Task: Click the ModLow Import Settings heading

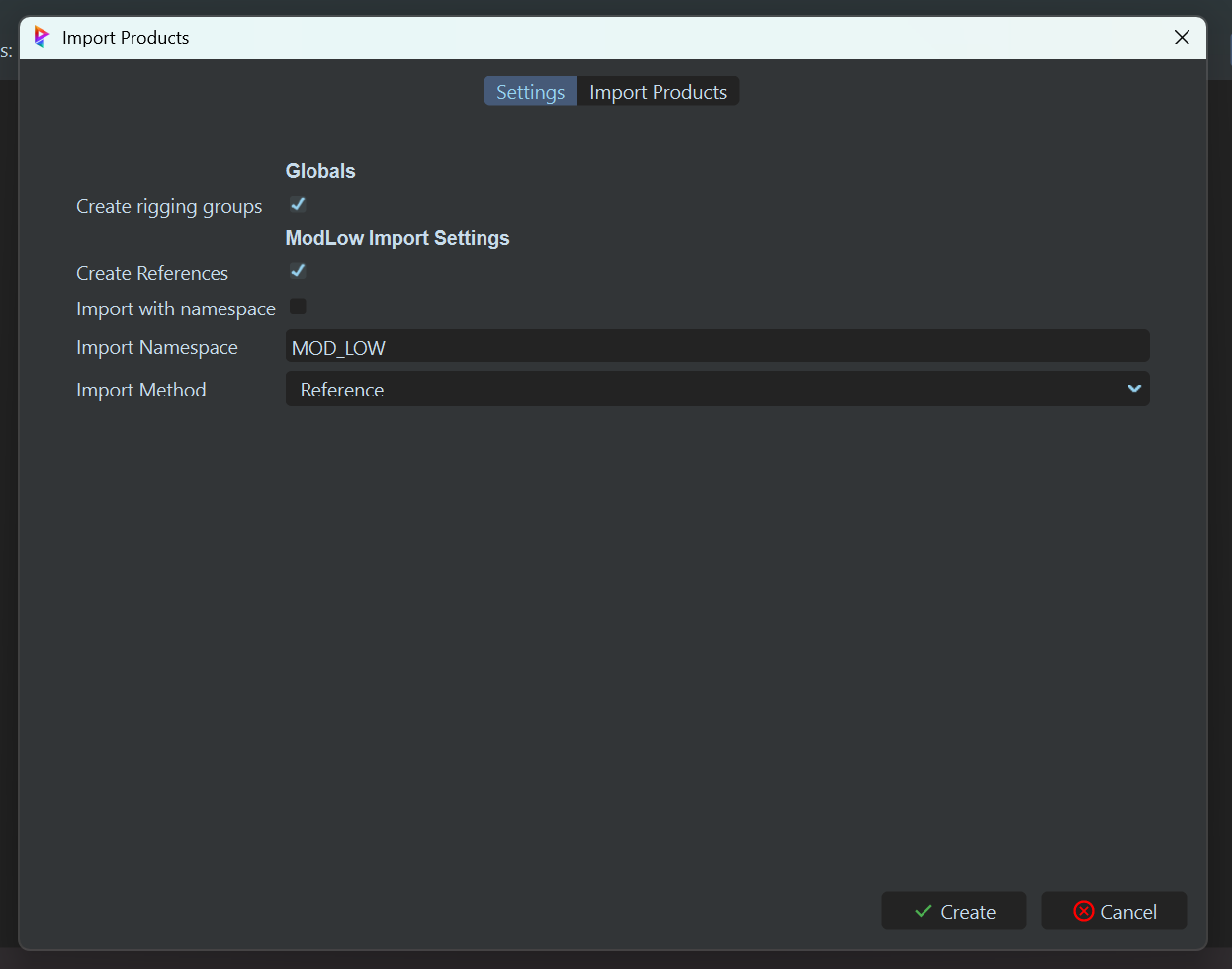Action: (397, 238)
